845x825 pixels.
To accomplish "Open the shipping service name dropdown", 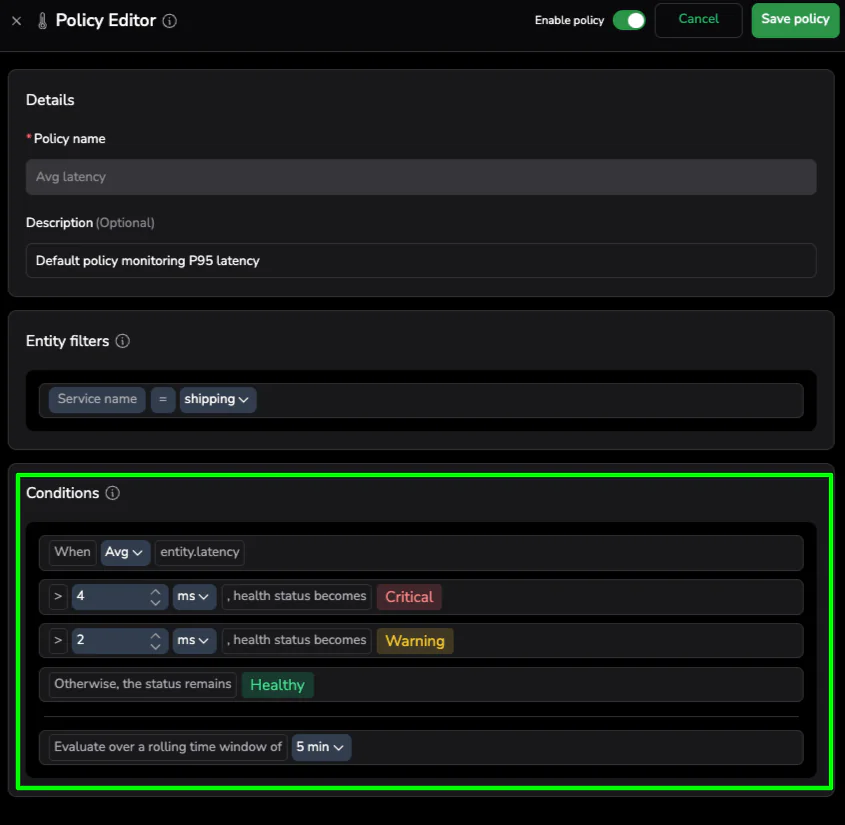I will pyautogui.click(x=217, y=400).
